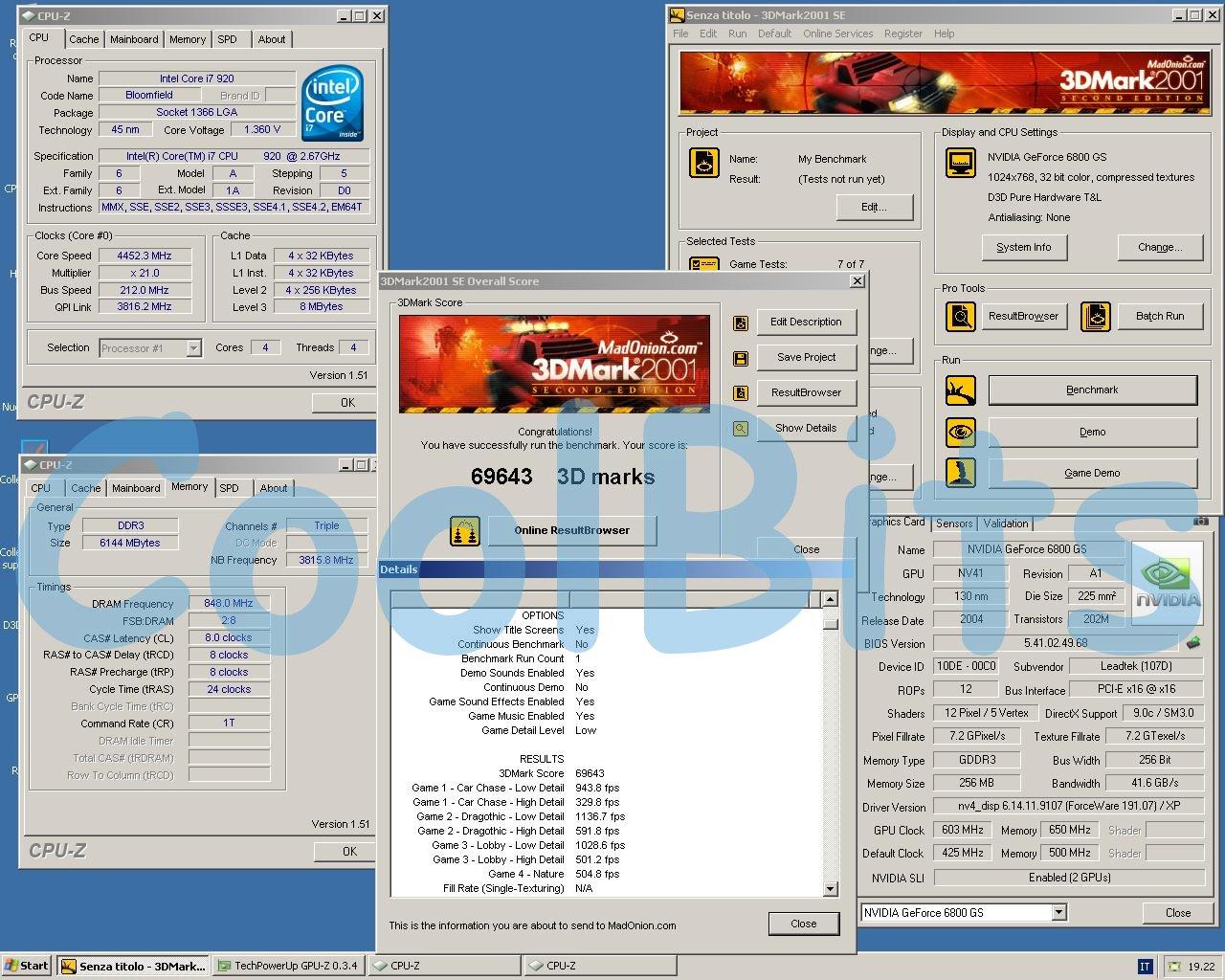Click the BIOS save icon in GPU-Z
This screenshot has width=1225, height=980.
coord(1193,643)
